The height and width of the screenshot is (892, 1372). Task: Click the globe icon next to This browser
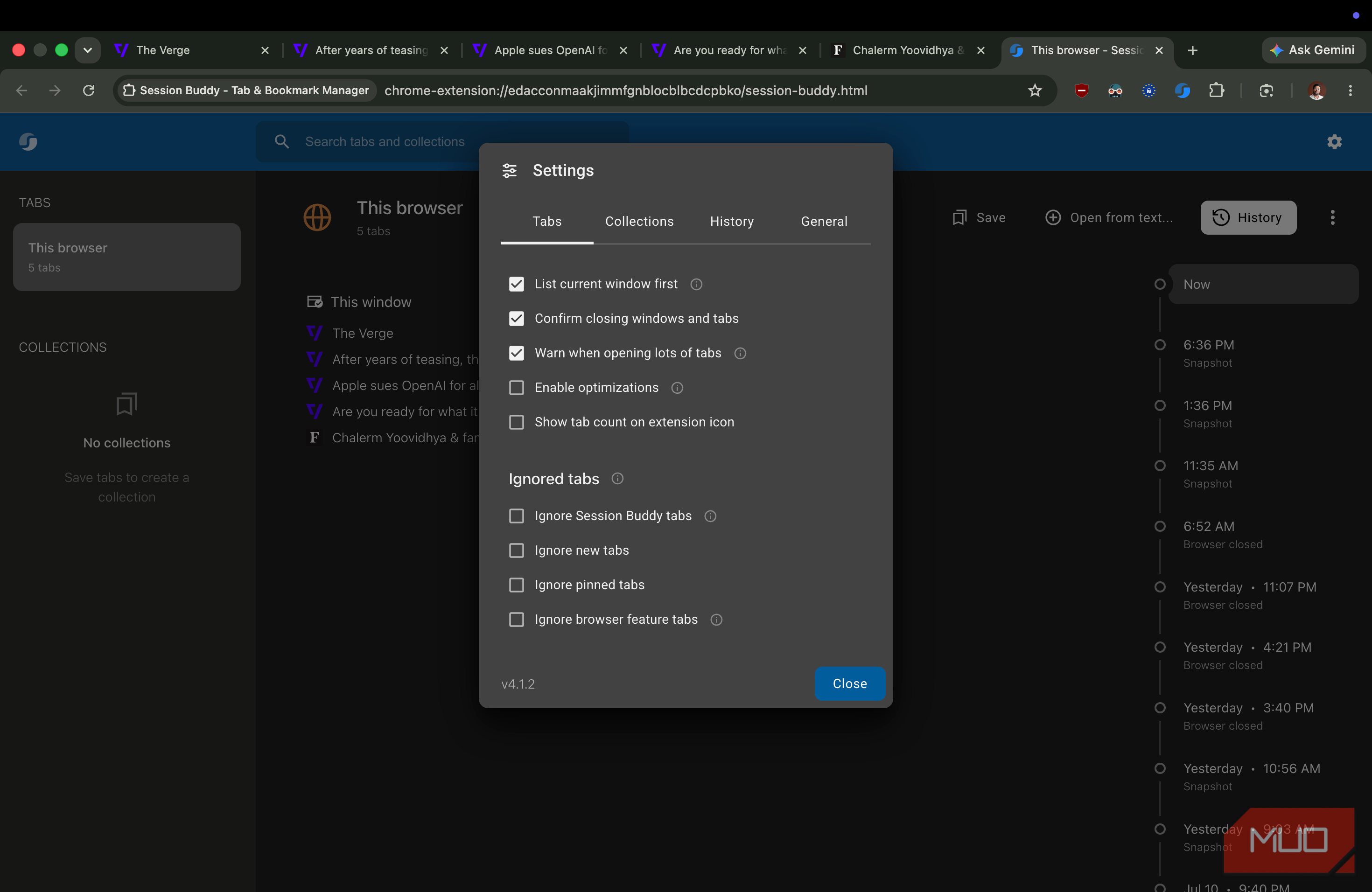click(x=317, y=218)
